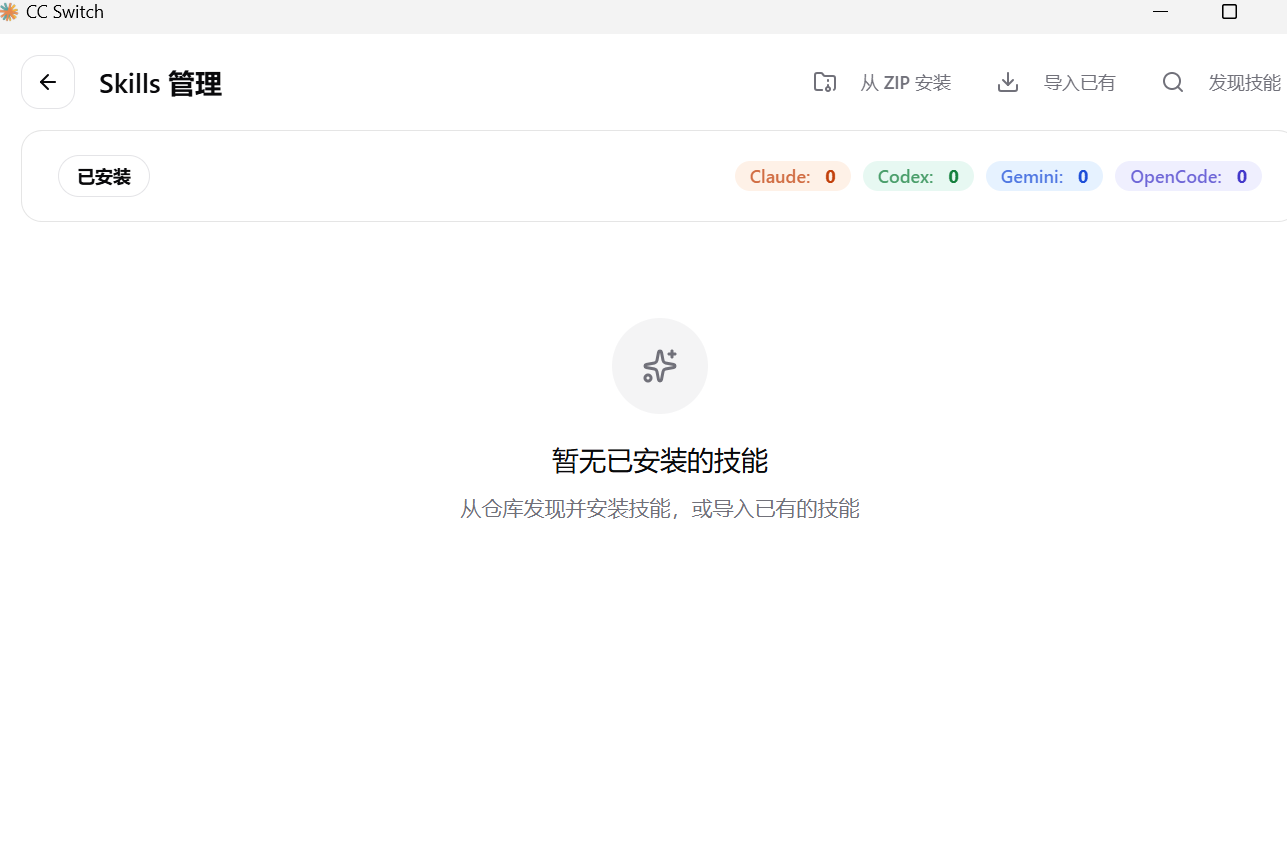Viewport: 1287px width, 844px height.
Task: Click CC Switch window title text
Action: pos(65,12)
